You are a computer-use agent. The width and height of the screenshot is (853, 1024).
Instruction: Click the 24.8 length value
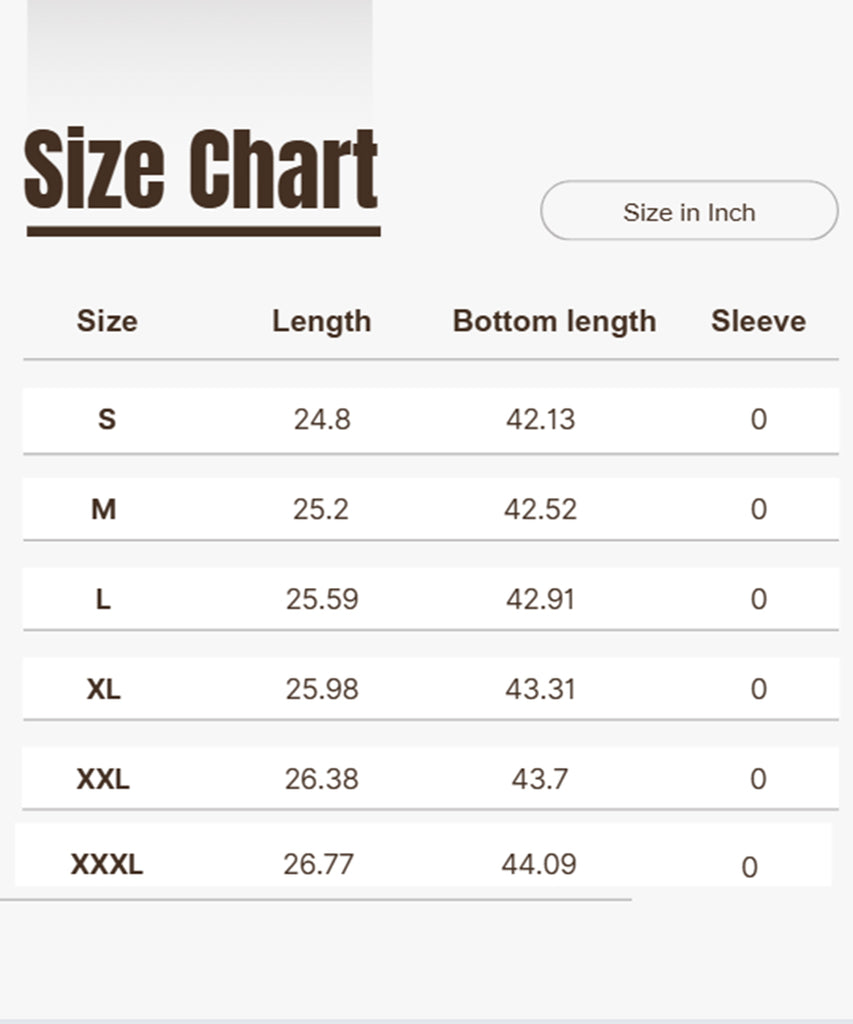pyautogui.click(x=322, y=419)
